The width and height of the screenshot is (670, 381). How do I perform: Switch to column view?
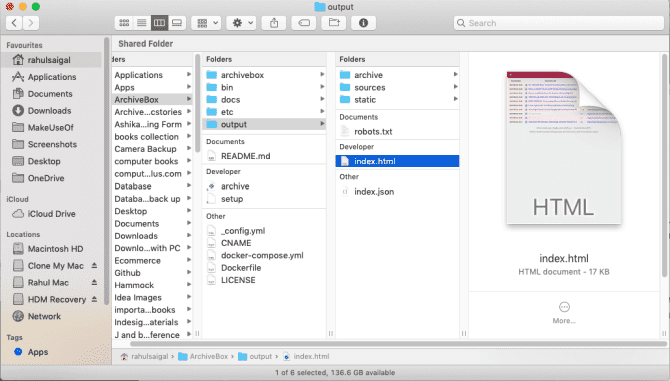[x=159, y=23]
